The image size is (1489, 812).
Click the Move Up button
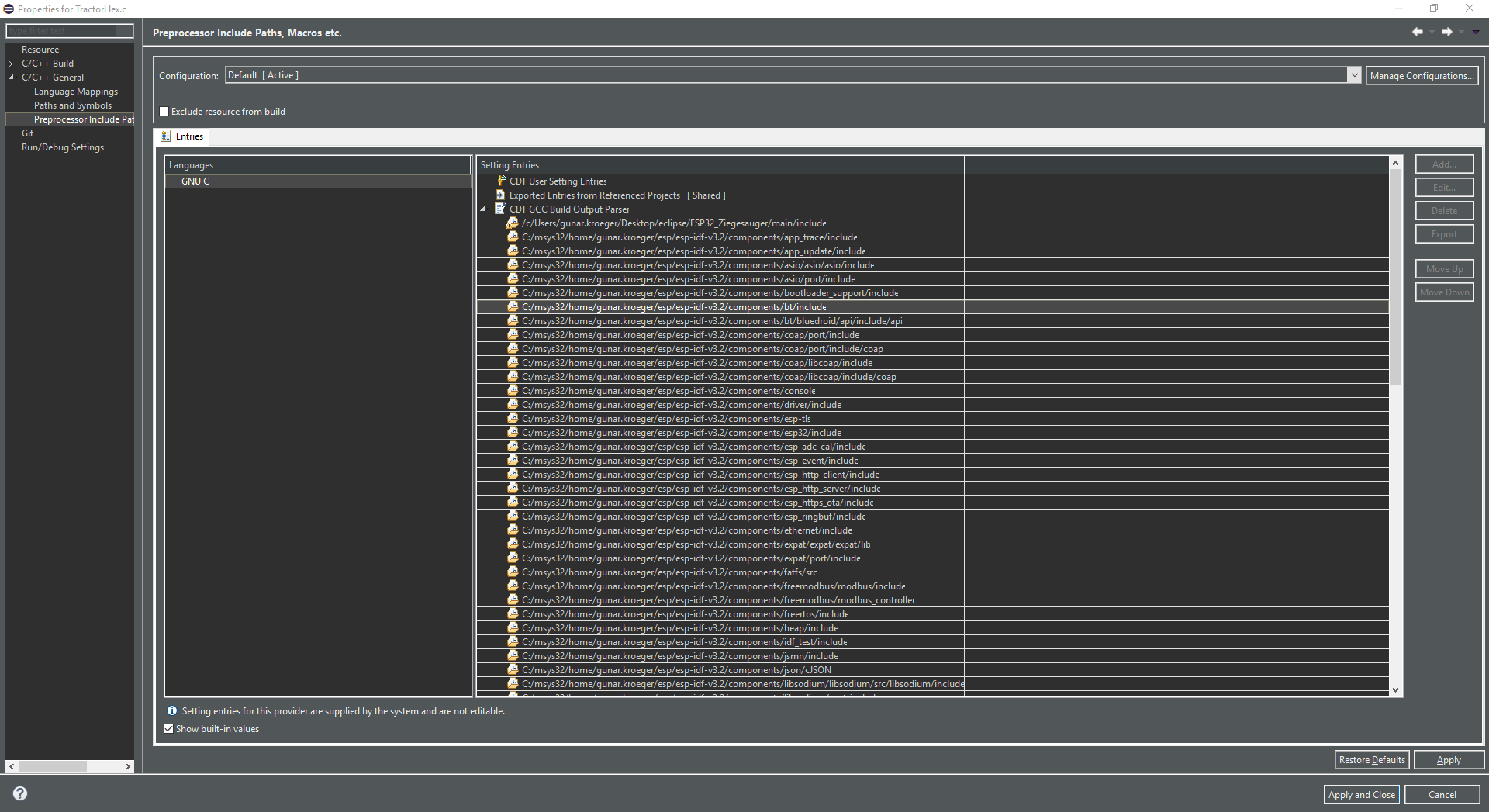click(1444, 269)
